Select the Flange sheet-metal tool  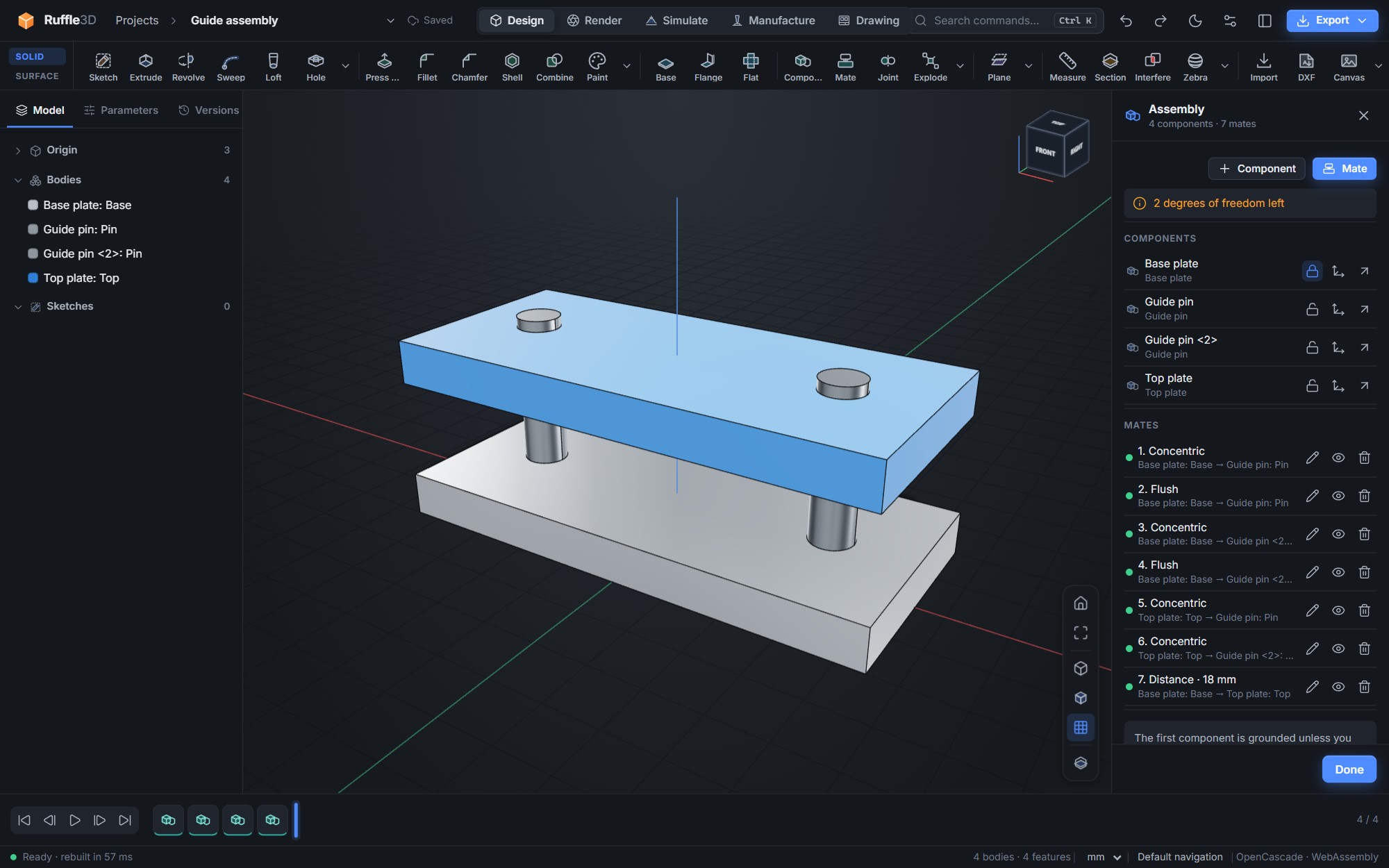(708, 67)
